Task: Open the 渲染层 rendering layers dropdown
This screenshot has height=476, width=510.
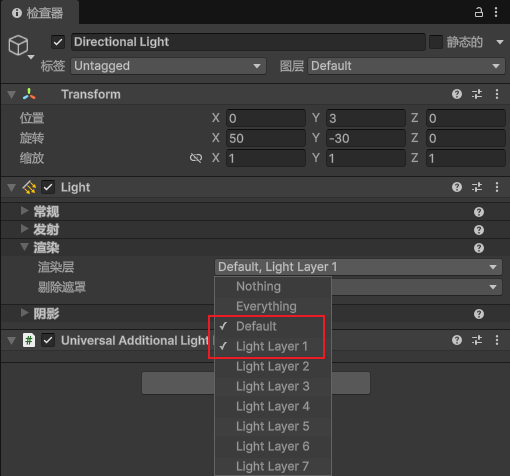Action: (x=358, y=267)
